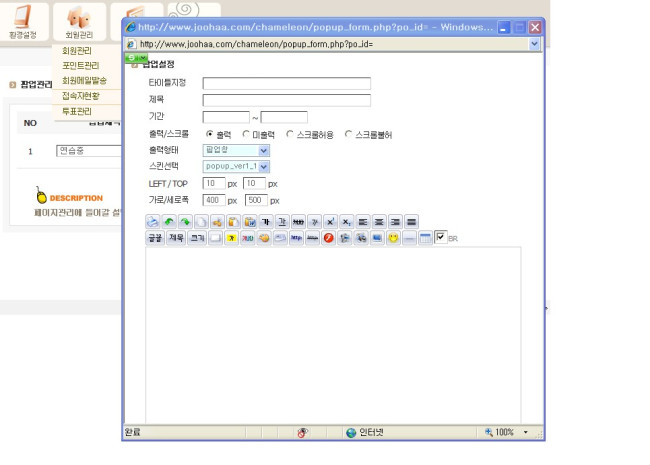Apply superscript x² formatting

[330, 222]
